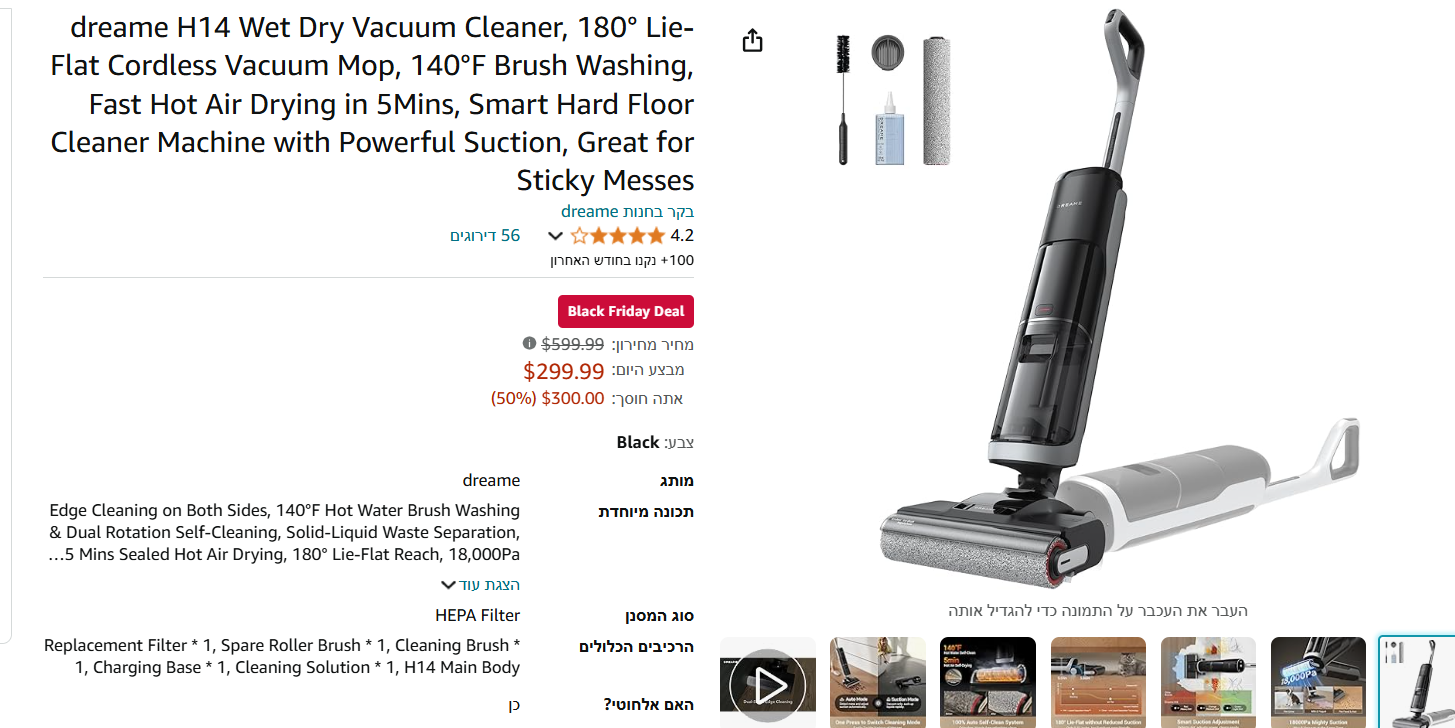
Task: Click the Black Friday Deal badge
Action: [626, 311]
